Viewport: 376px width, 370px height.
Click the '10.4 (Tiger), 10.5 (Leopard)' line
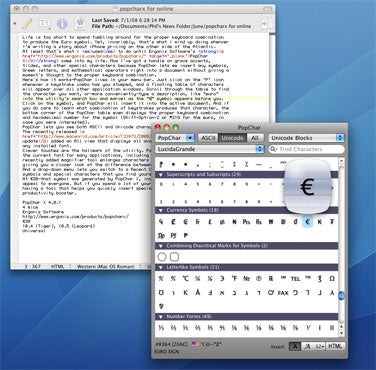tap(58, 226)
